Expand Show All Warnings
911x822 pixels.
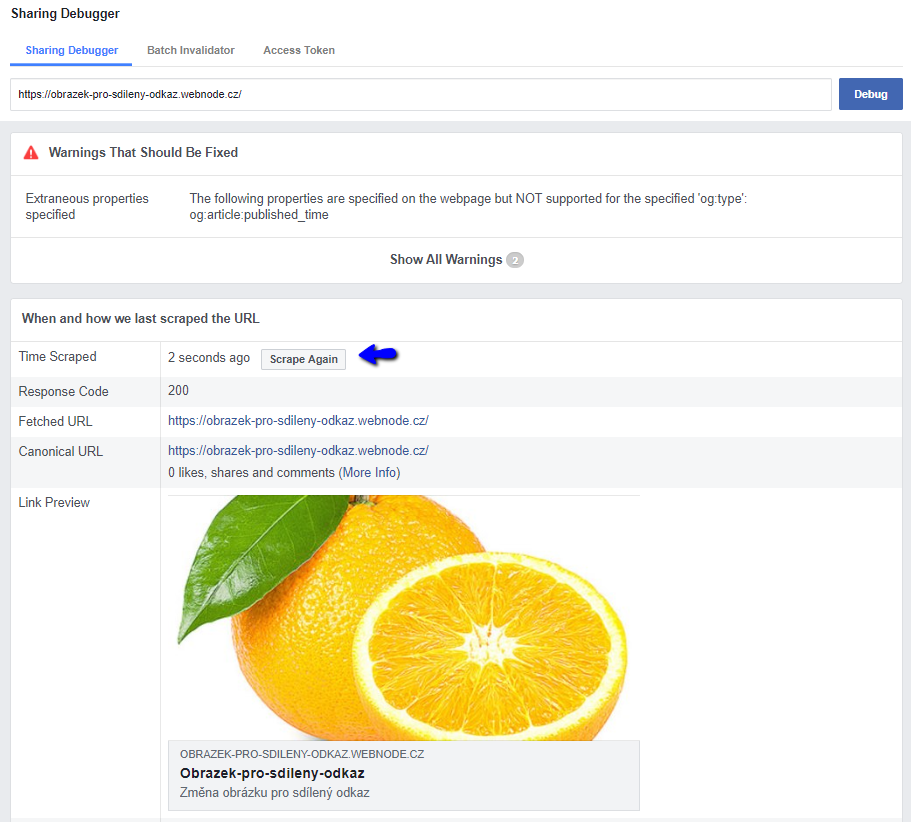pos(446,260)
